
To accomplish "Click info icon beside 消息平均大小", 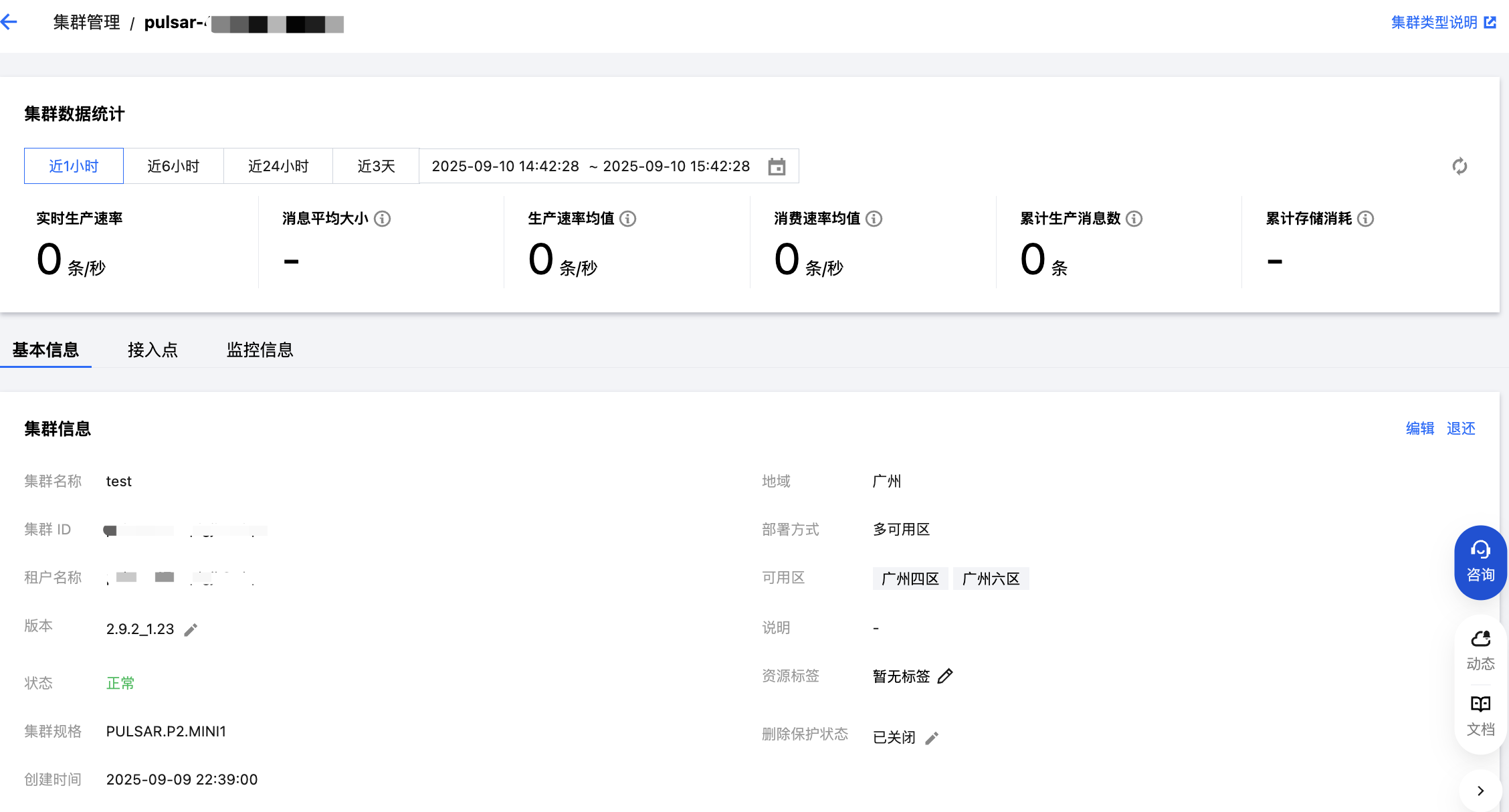I will pyautogui.click(x=382, y=219).
